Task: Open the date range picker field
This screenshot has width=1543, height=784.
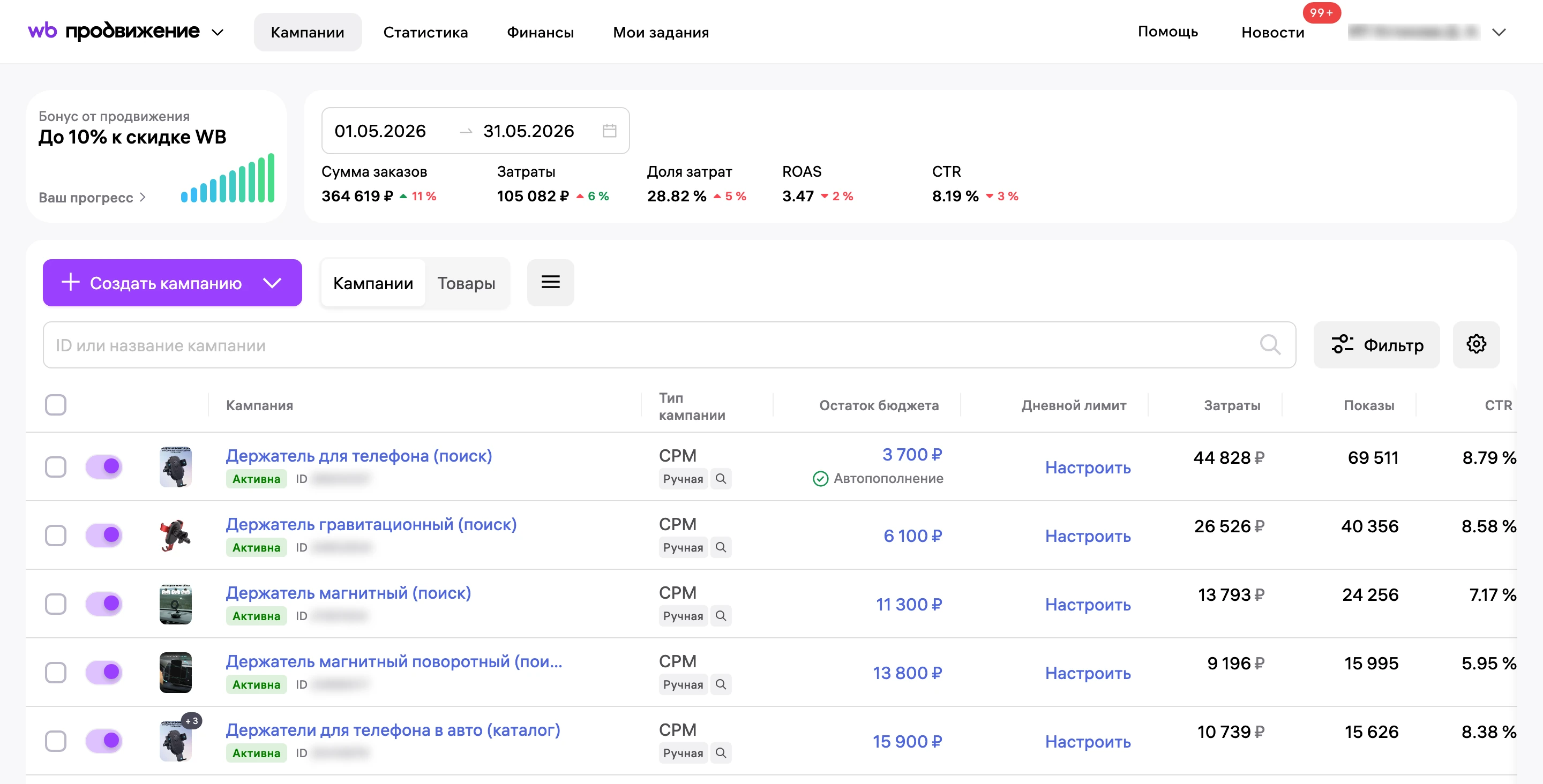Action: 475,131
